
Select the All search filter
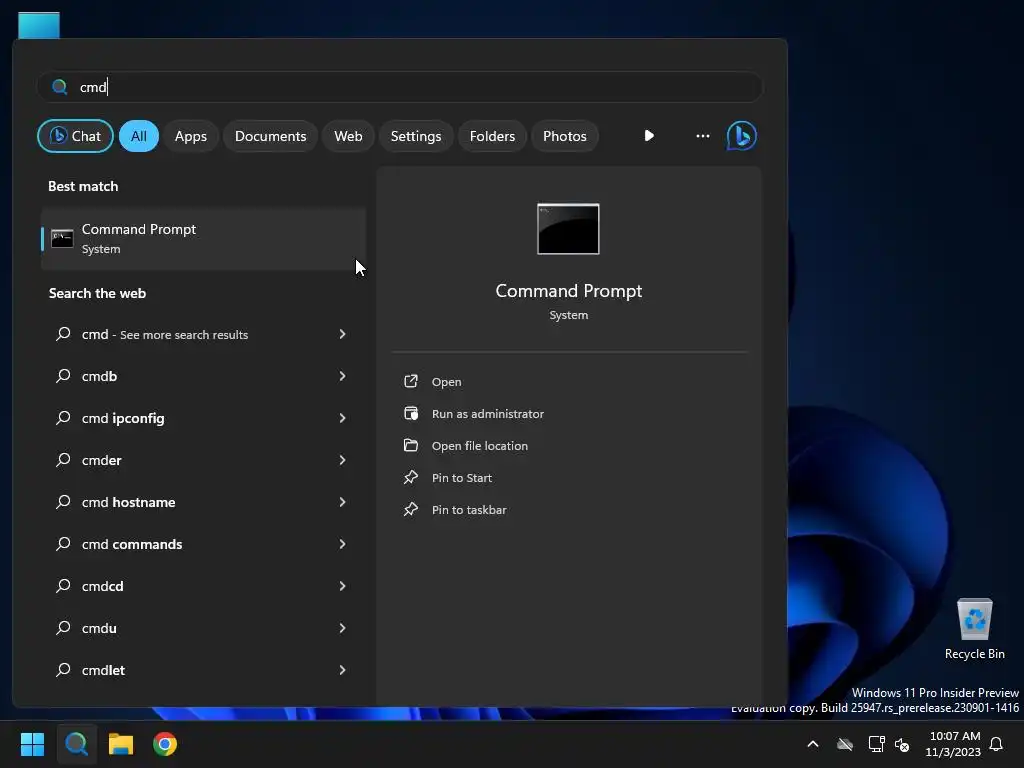[138, 136]
